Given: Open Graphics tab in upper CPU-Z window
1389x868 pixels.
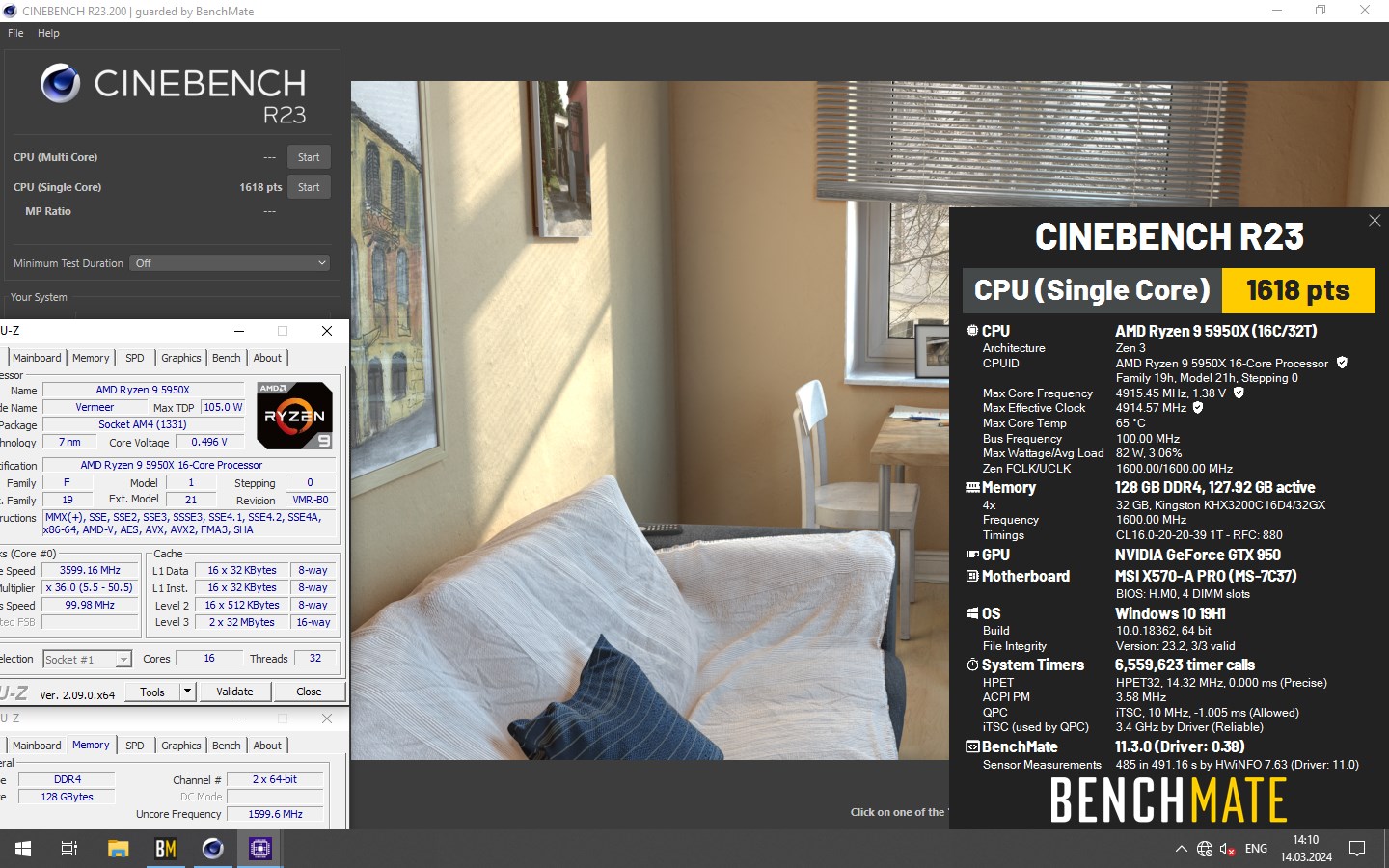Looking at the screenshot, I should click(x=181, y=358).
